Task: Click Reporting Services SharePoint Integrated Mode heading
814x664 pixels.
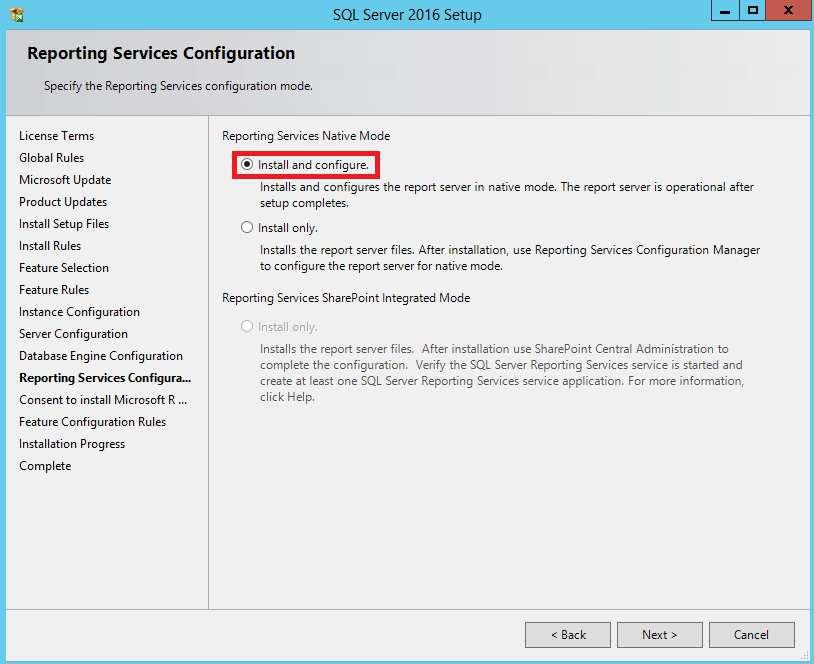Action: tap(346, 297)
